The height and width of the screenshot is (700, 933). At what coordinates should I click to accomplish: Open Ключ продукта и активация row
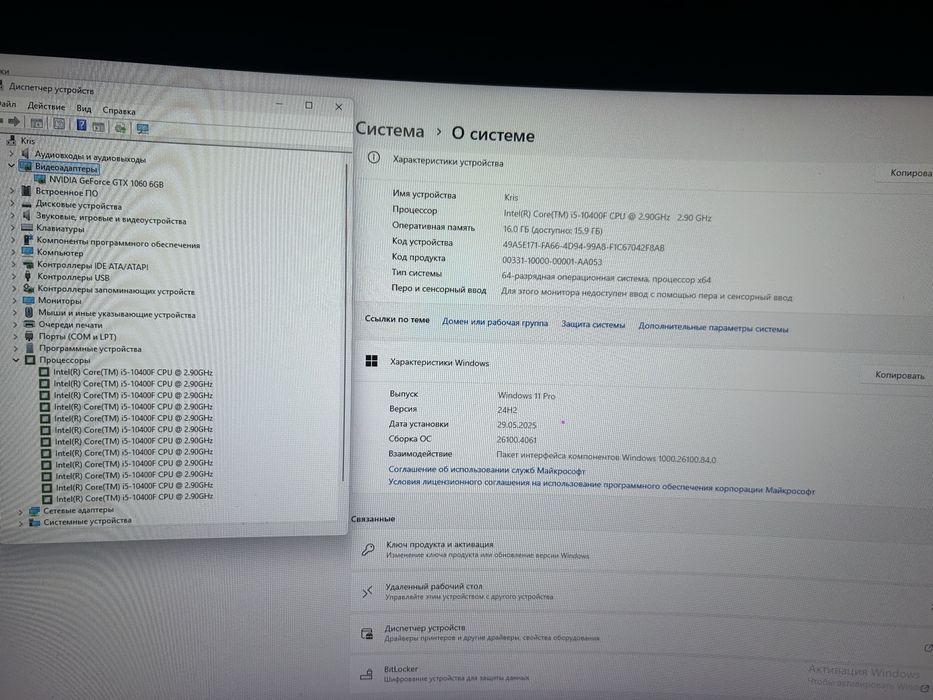[640, 550]
